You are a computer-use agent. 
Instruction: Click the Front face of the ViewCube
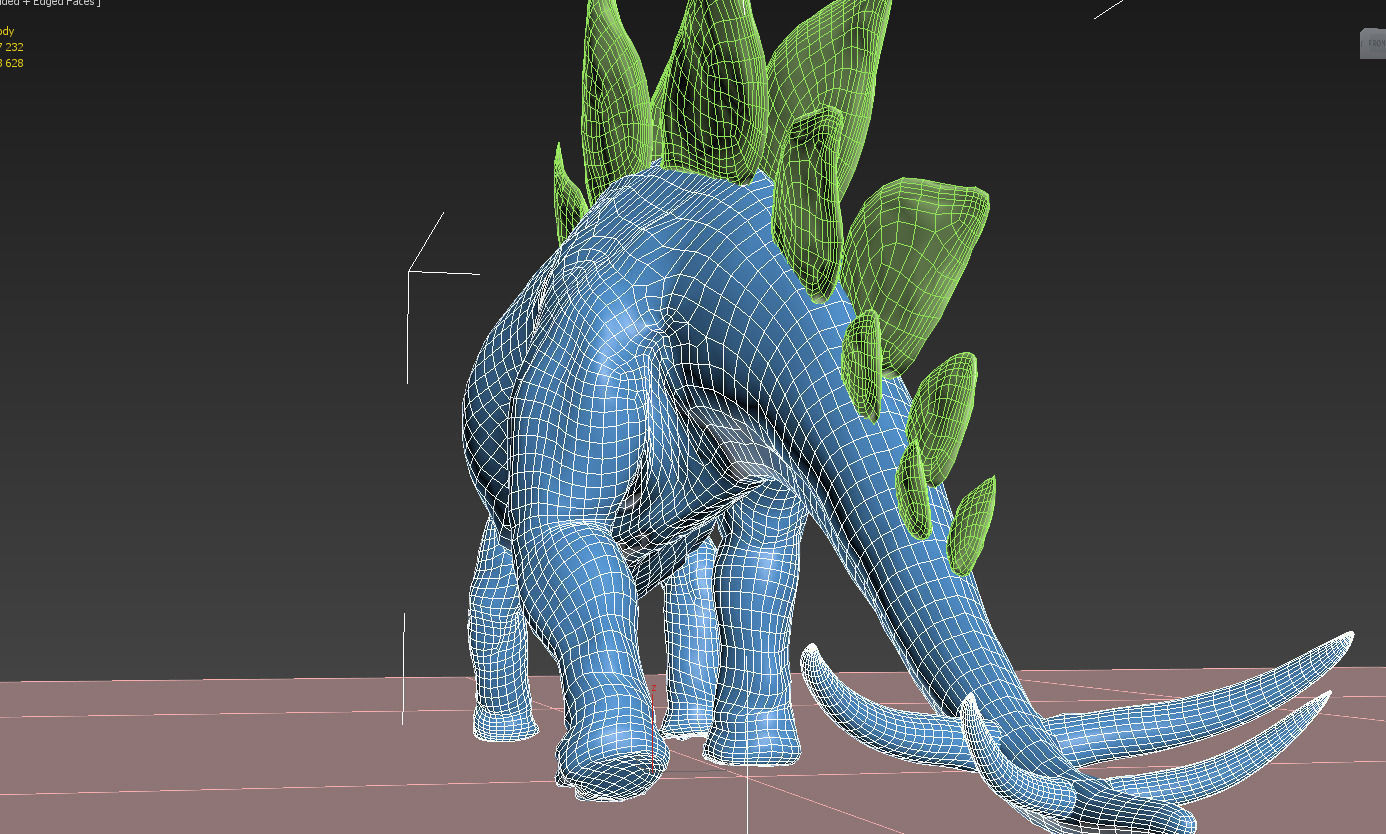click(1375, 44)
